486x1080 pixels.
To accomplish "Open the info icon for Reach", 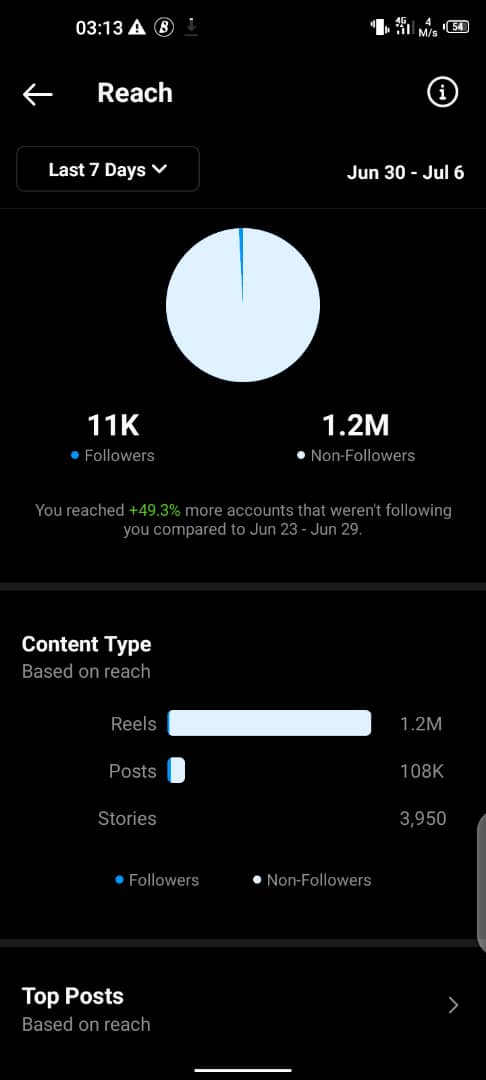I will tap(442, 92).
